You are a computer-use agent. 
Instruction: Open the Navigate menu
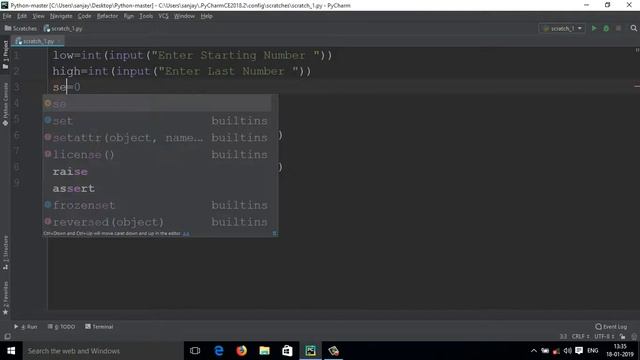click(x=61, y=16)
